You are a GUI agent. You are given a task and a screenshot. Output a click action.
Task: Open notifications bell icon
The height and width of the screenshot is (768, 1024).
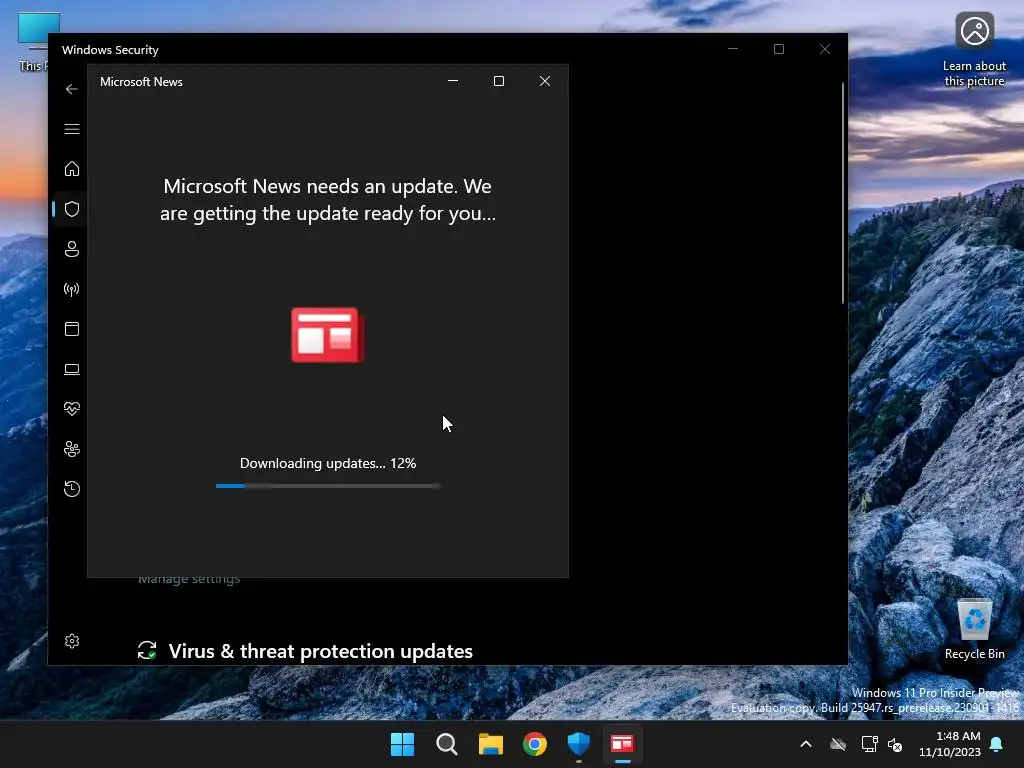coord(997,744)
